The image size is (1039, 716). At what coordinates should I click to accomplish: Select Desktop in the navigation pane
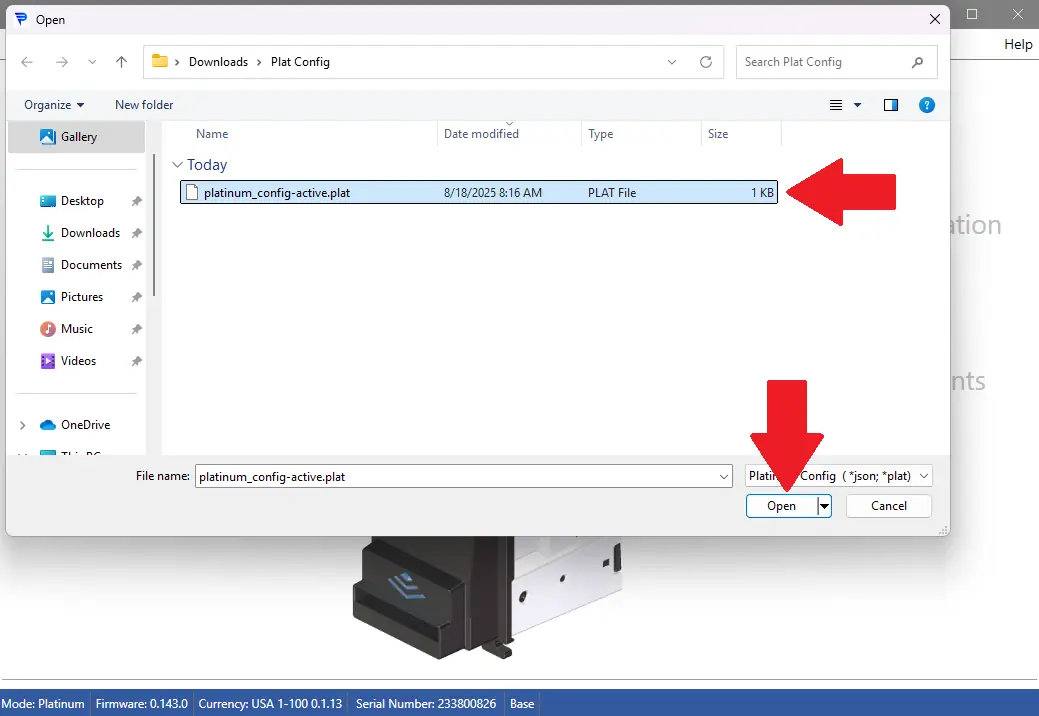[x=82, y=201]
